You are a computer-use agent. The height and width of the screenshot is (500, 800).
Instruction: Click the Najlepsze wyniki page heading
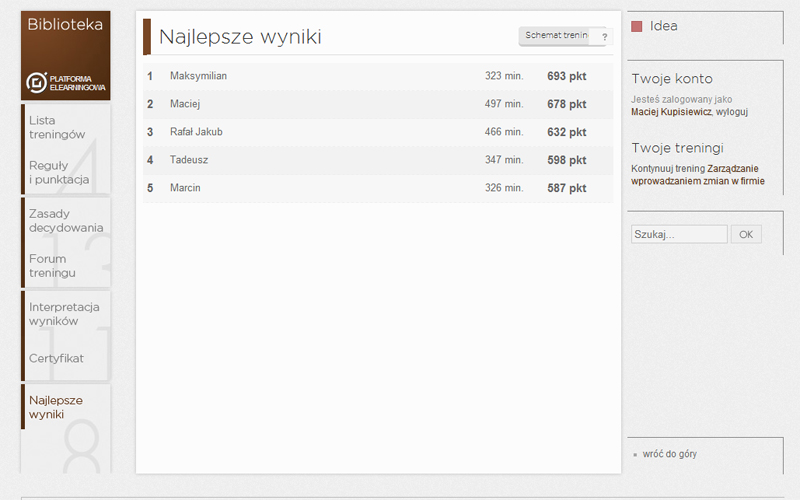pyautogui.click(x=240, y=37)
